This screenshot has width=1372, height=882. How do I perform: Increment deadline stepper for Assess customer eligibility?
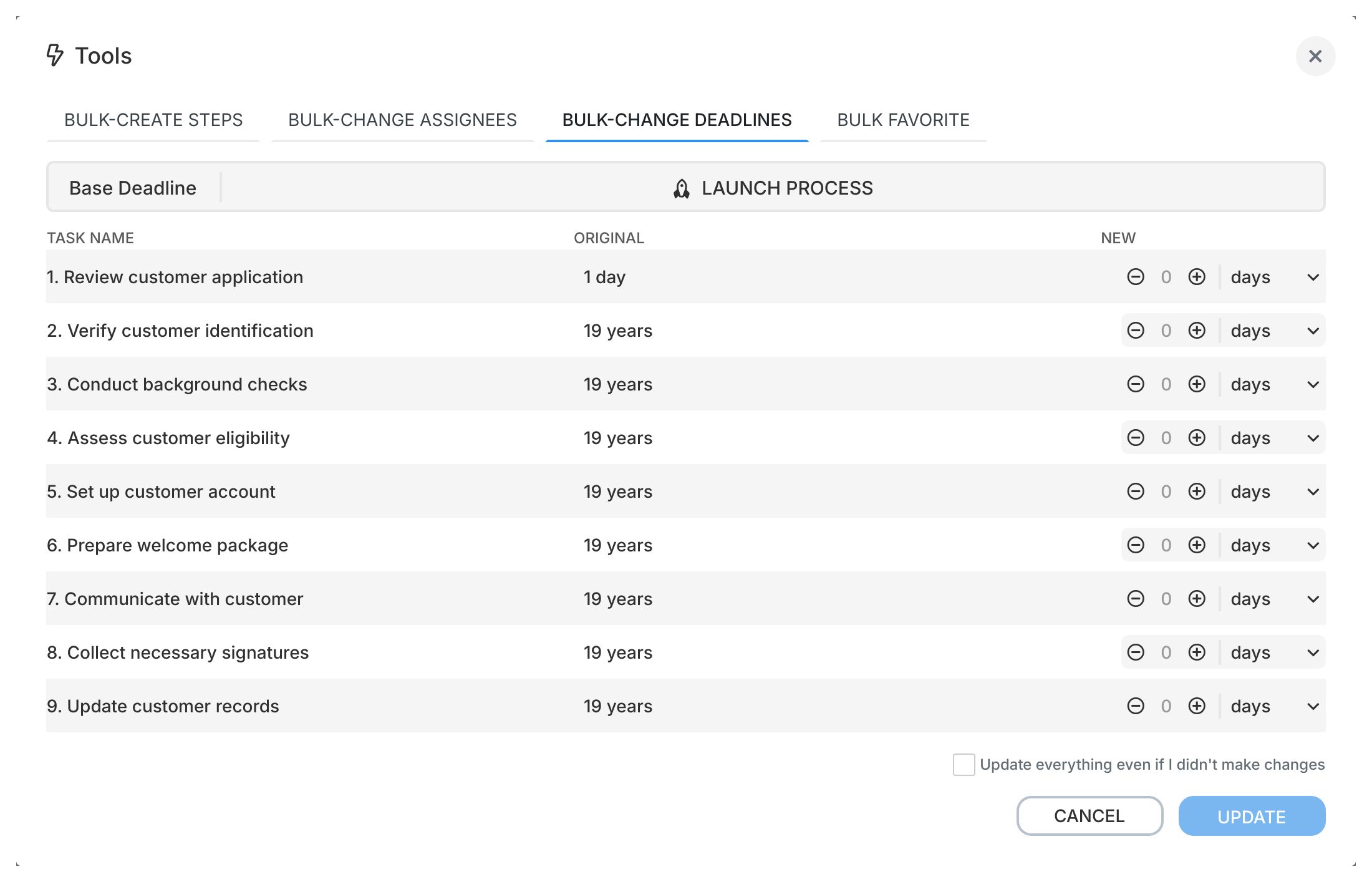click(1197, 438)
